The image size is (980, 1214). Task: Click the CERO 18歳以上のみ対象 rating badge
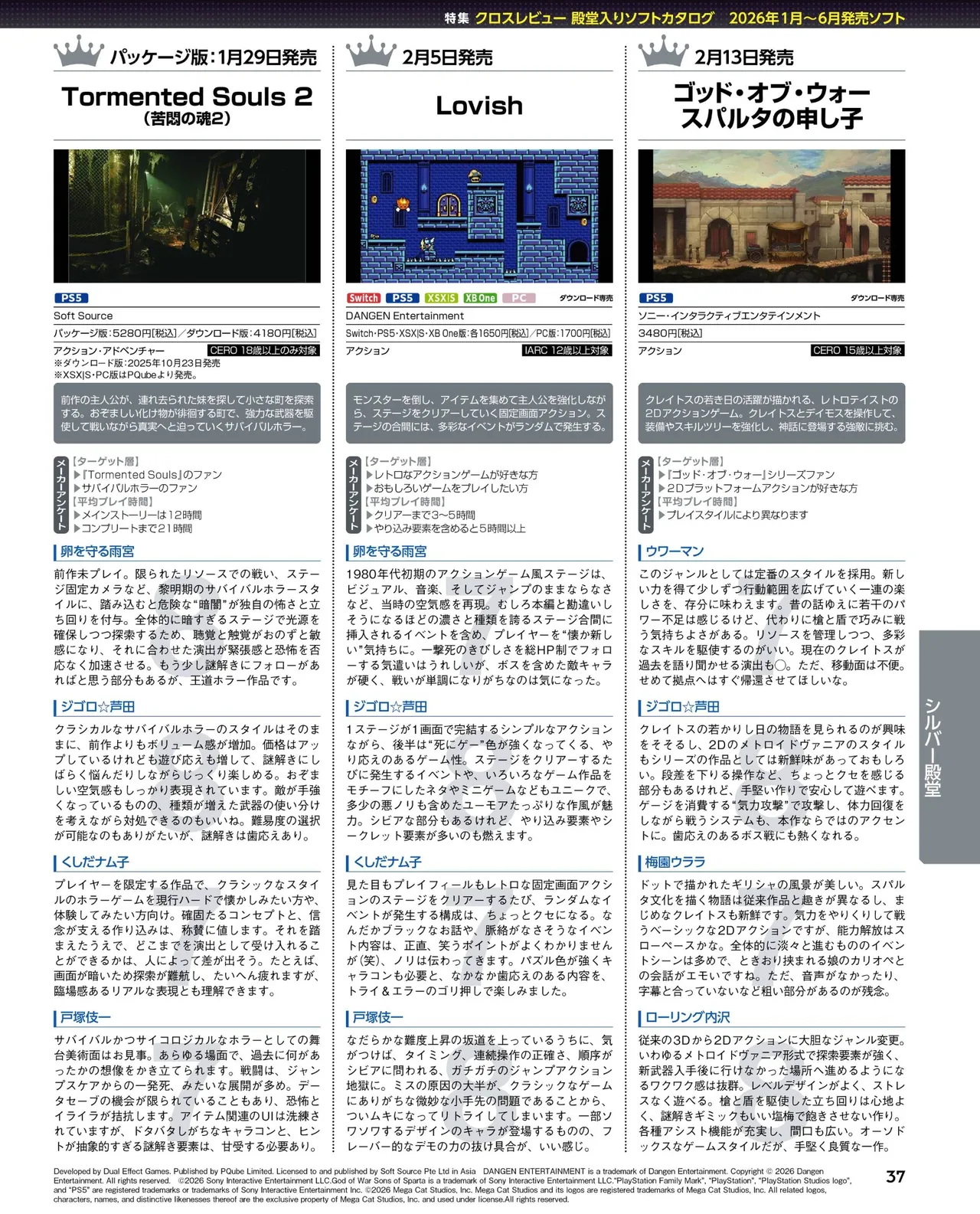click(264, 350)
